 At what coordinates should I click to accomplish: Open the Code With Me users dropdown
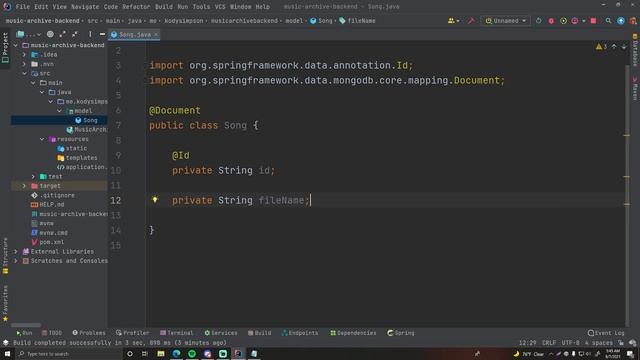coord(453,21)
